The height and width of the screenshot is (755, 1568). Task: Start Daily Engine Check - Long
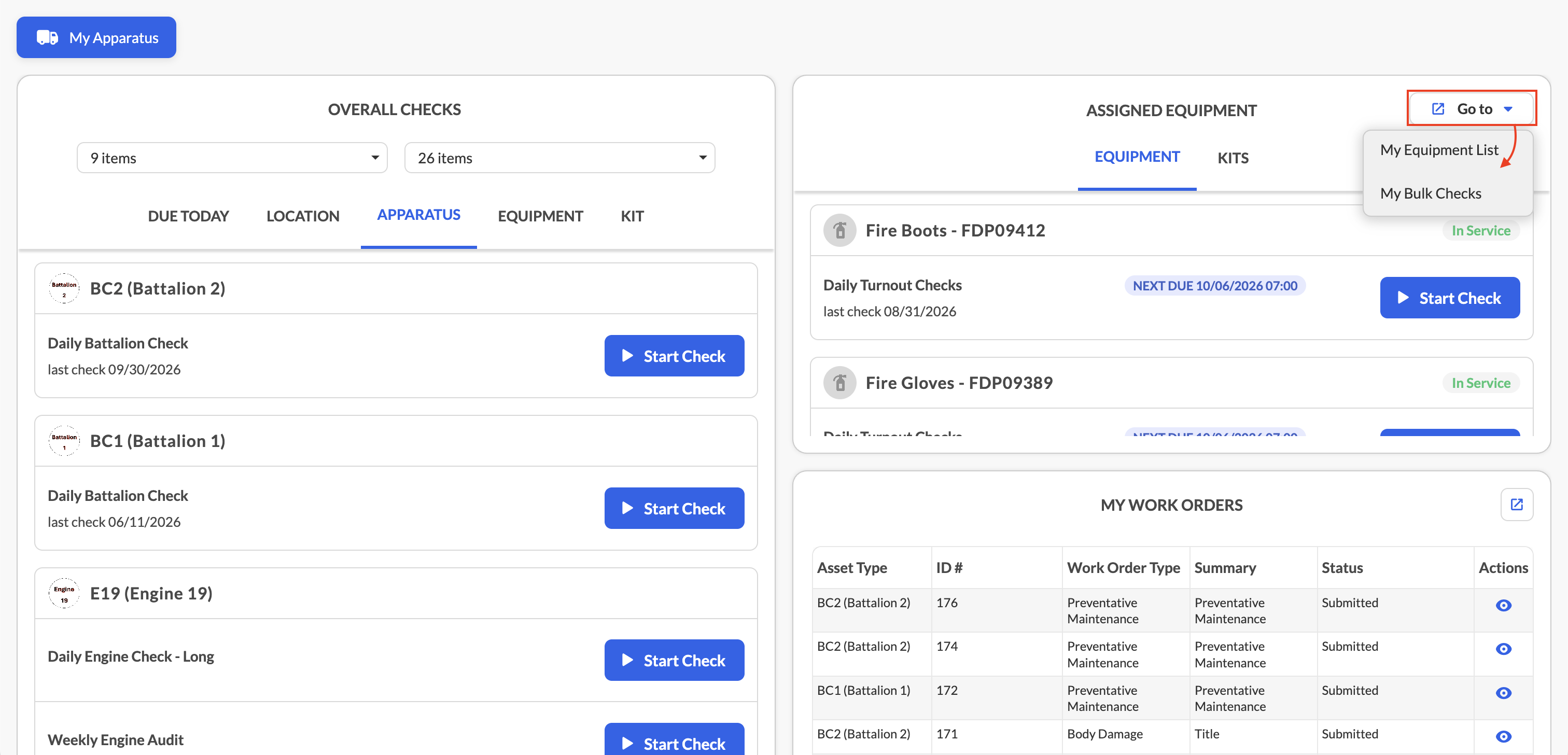[x=674, y=661]
